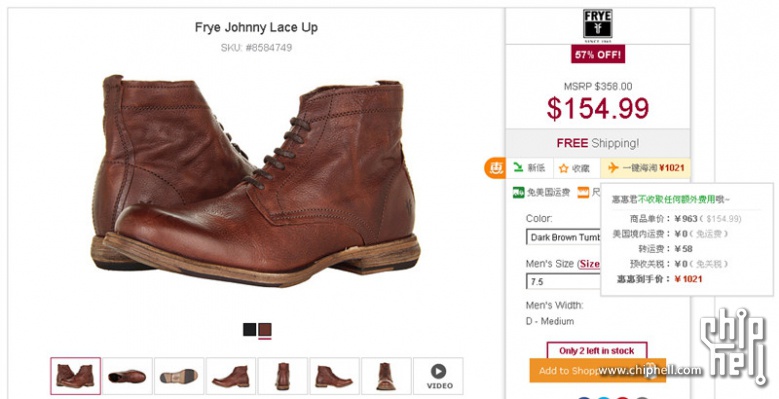Select the black color swatch
Image resolution: width=779 pixels, height=399 pixels.
249,329
